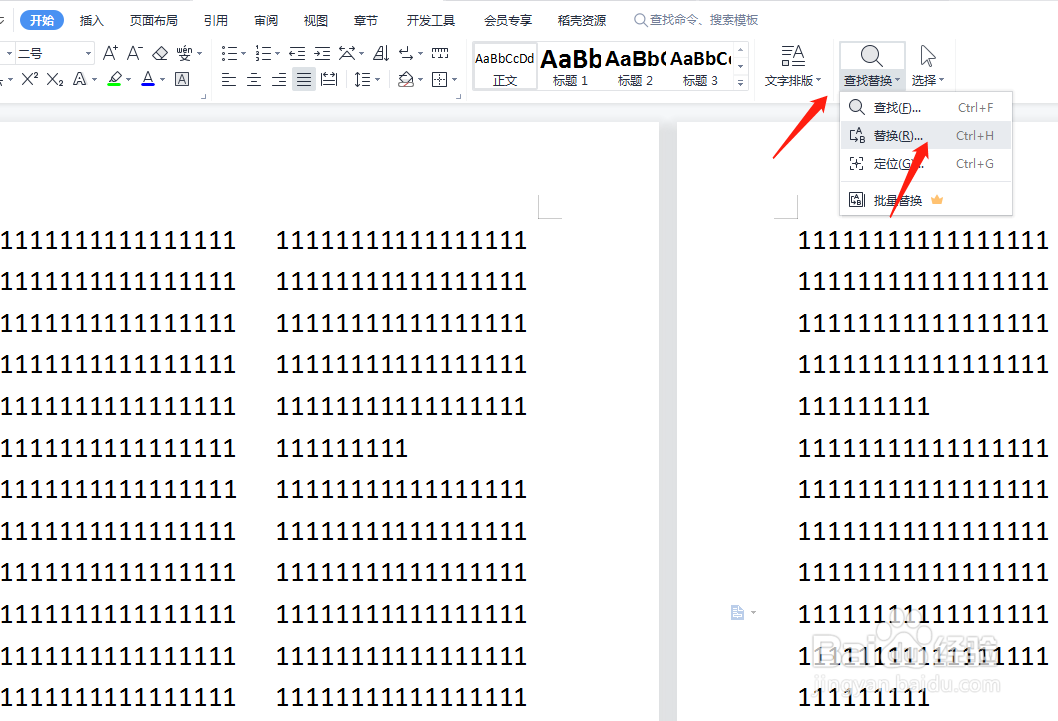Open the paragraph dialog launcher

pyautogui.click(x=459, y=96)
